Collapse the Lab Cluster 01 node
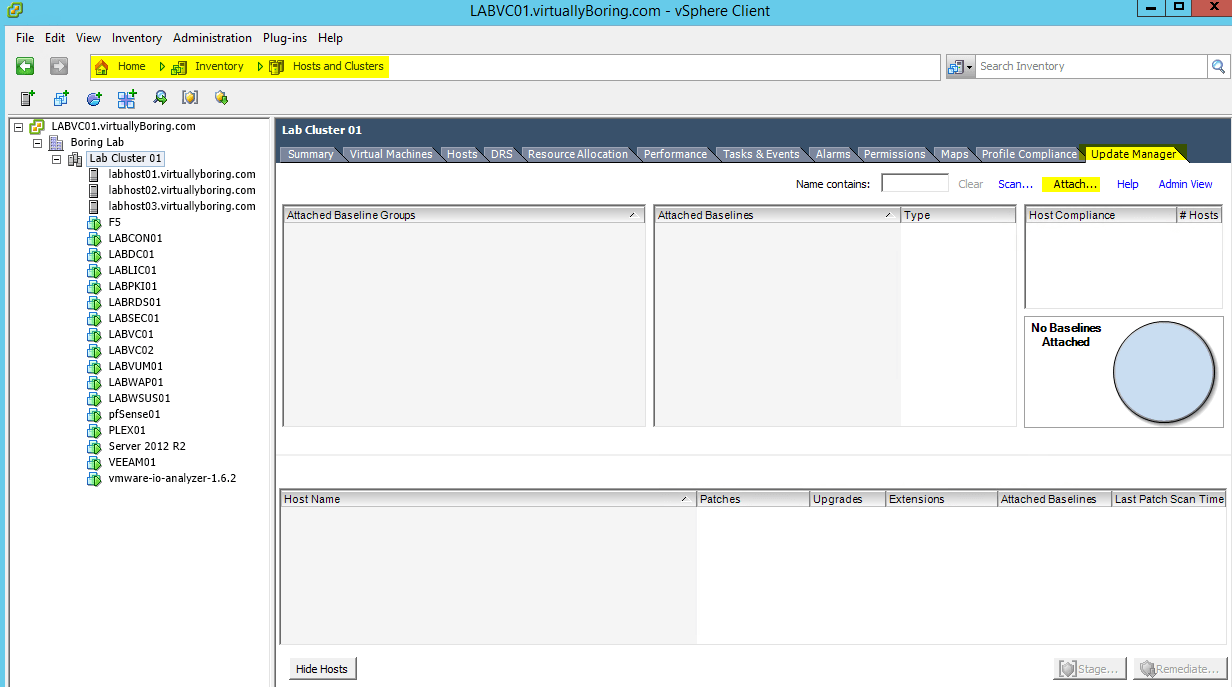This screenshot has width=1232, height=687. click(57, 159)
